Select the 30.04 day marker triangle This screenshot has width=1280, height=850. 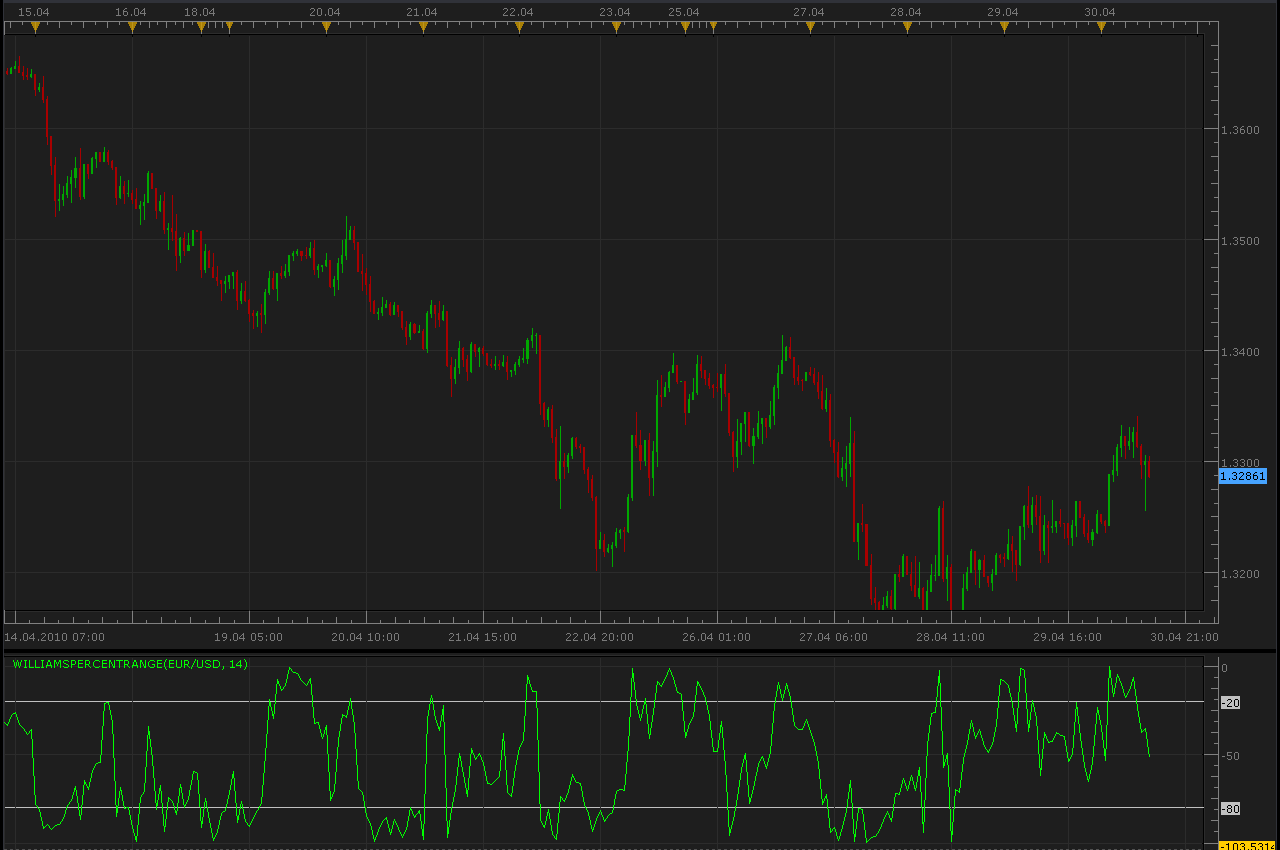[1101, 27]
